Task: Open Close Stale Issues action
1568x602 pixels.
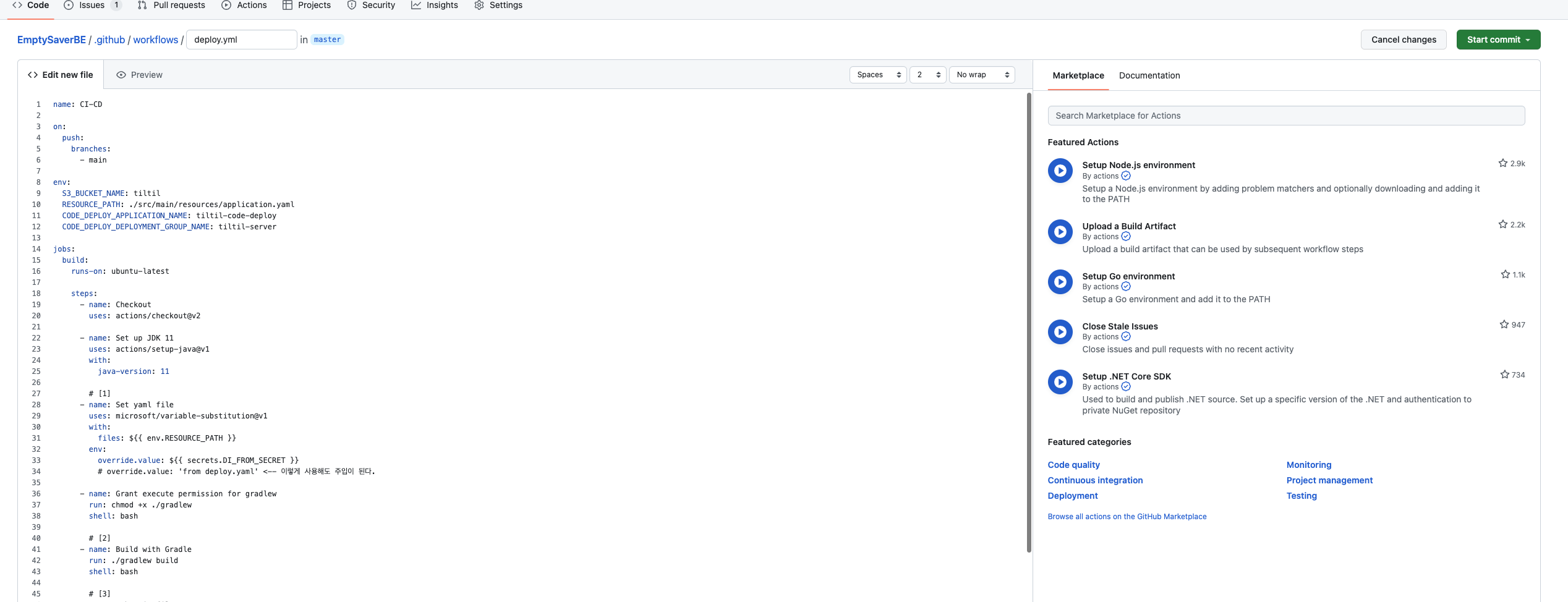Action: [1120, 326]
